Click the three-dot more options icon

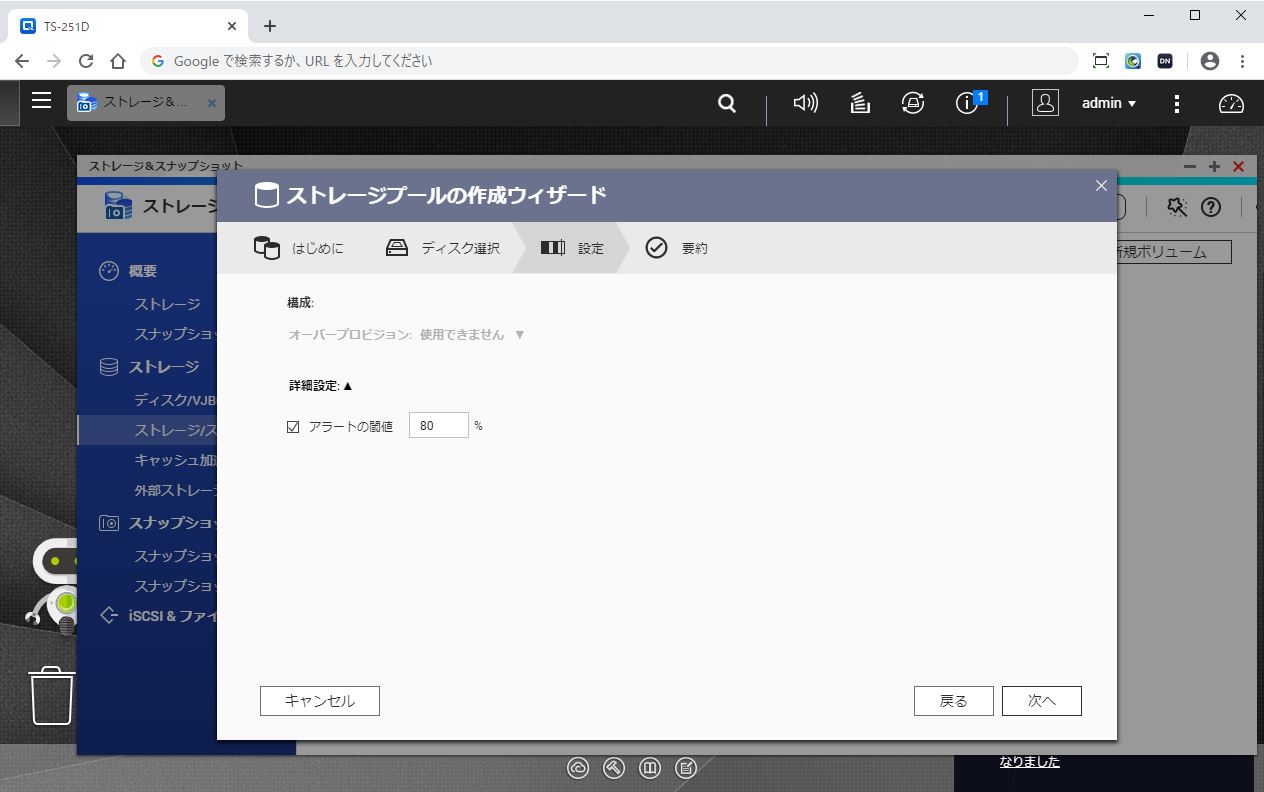[x=1177, y=103]
